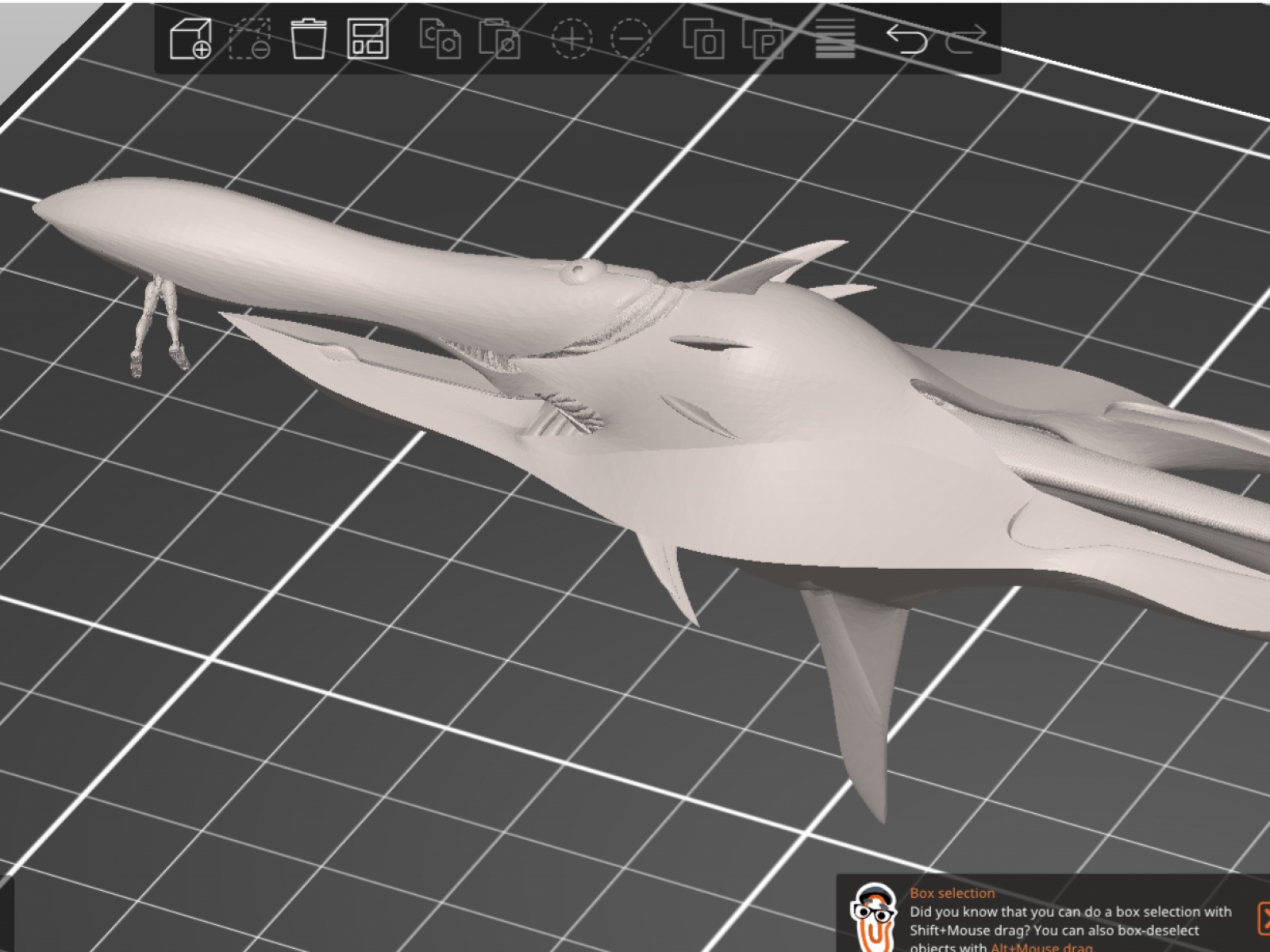Click the Box selection hint title
Viewport: 1270px width, 952px height.
pos(952,893)
